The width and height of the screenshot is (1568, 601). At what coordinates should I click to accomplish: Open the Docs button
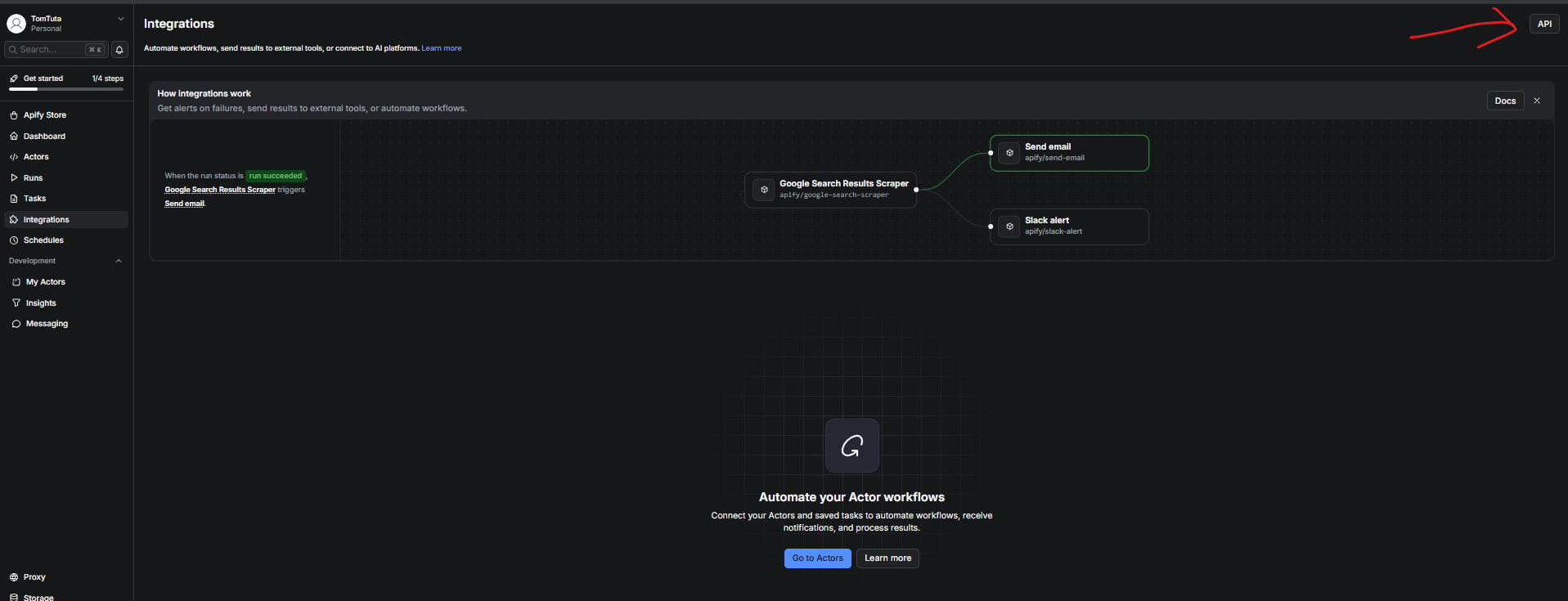(x=1505, y=101)
